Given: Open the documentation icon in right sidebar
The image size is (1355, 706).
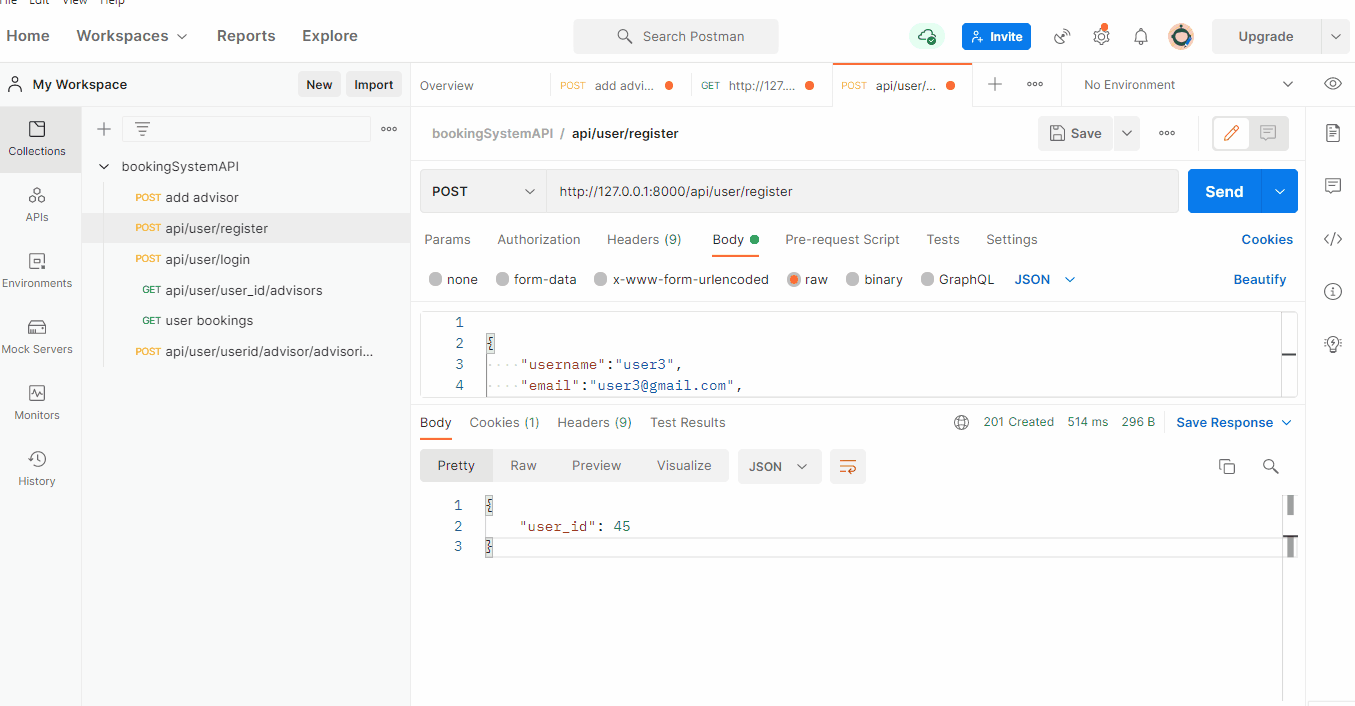Looking at the screenshot, I should click(x=1332, y=133).
